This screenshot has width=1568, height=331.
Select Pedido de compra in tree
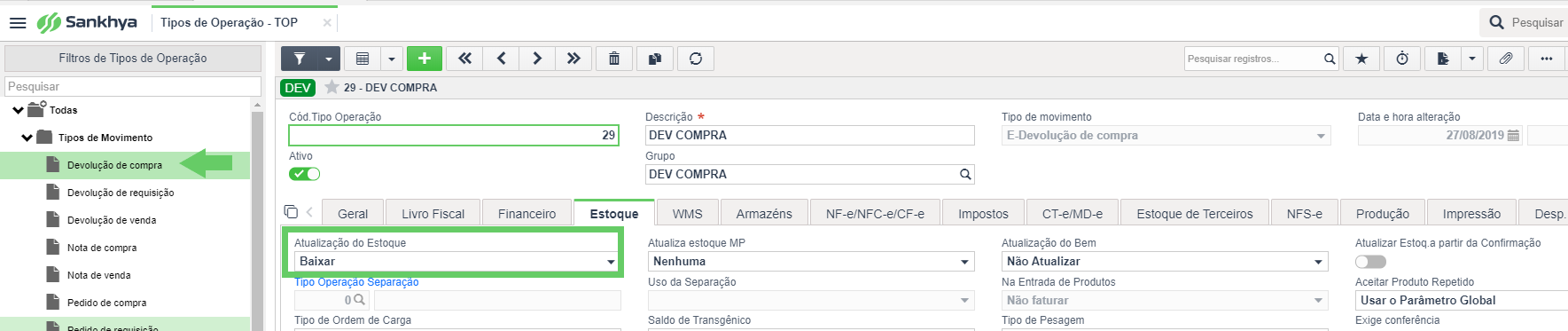107,303
